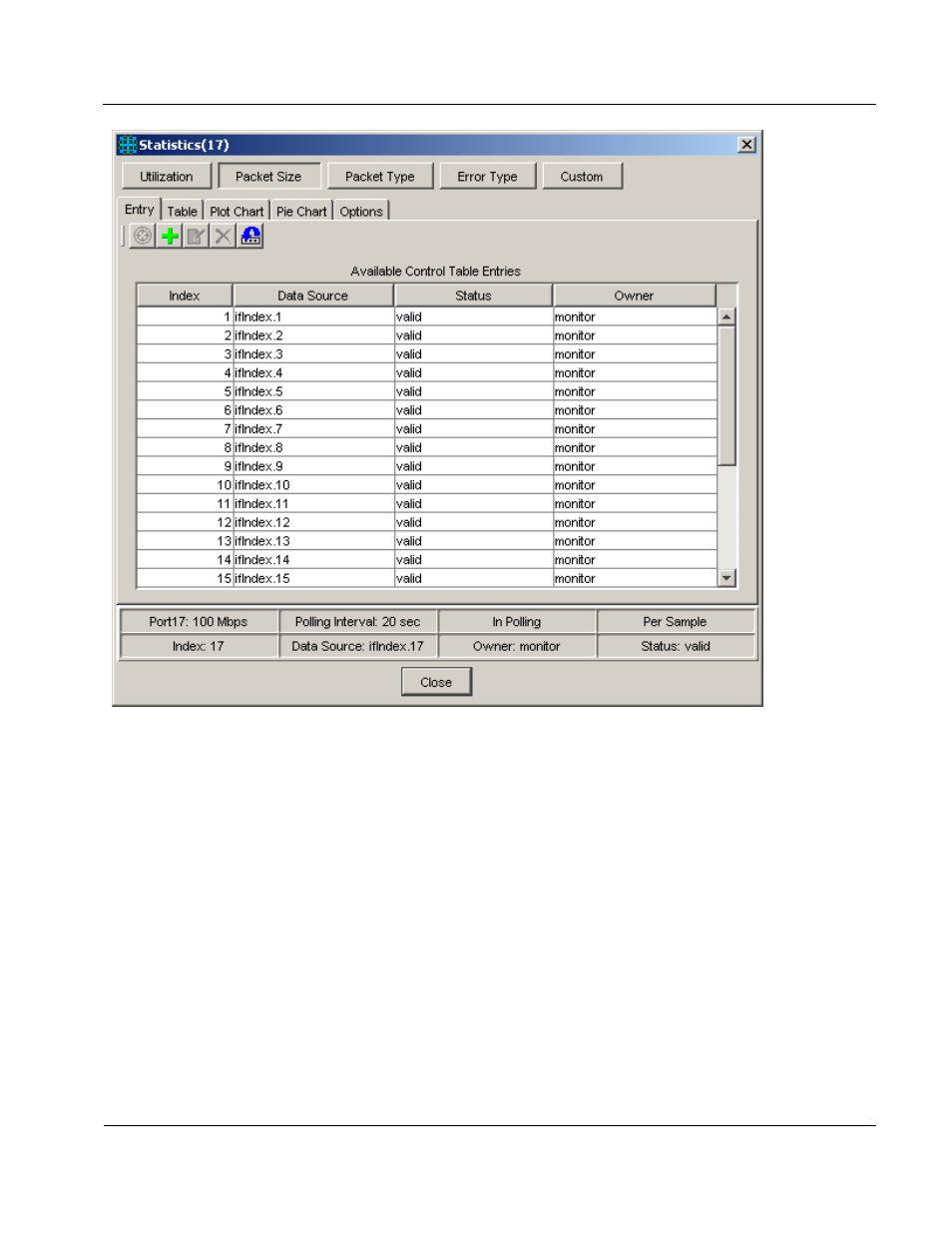952x1233 pixels.
Task: Click the Index: 17 status field
Action: pos(199,647)
